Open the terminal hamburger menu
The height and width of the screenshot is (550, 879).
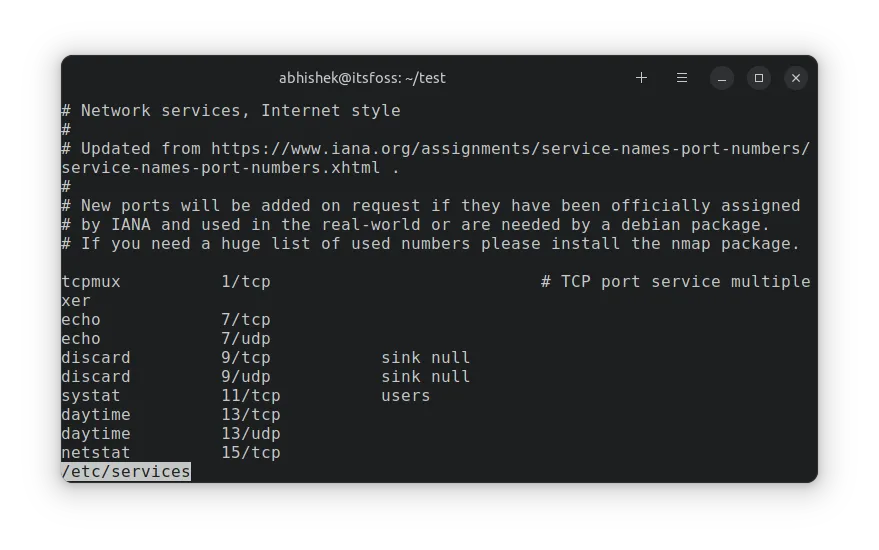coord(682,78)
